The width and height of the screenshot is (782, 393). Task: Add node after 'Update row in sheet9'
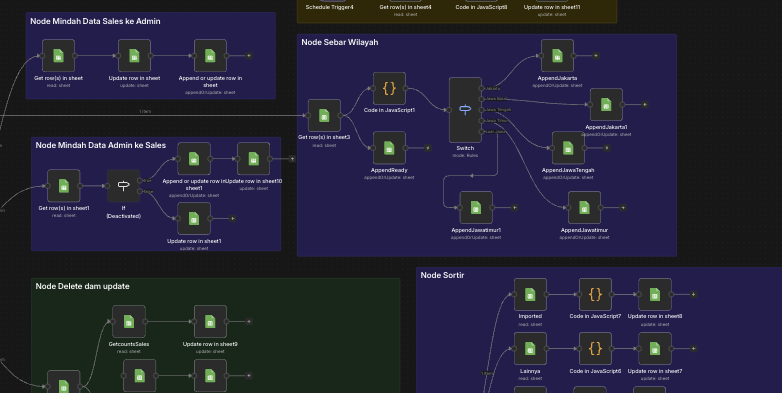tap(249, 322)
